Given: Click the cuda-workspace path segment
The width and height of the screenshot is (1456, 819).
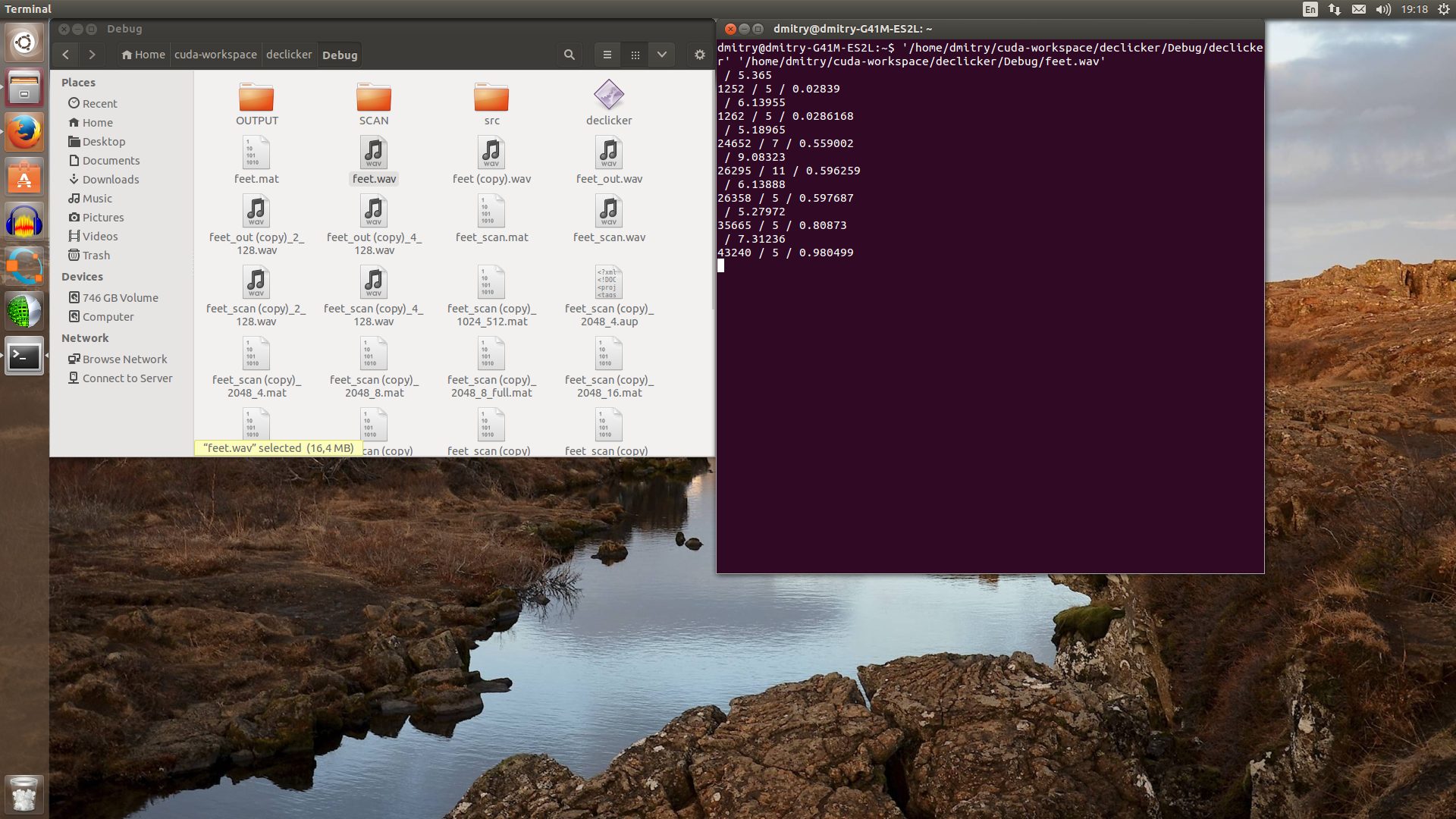Looking at the screenshot, I should [x=215, y=55].
